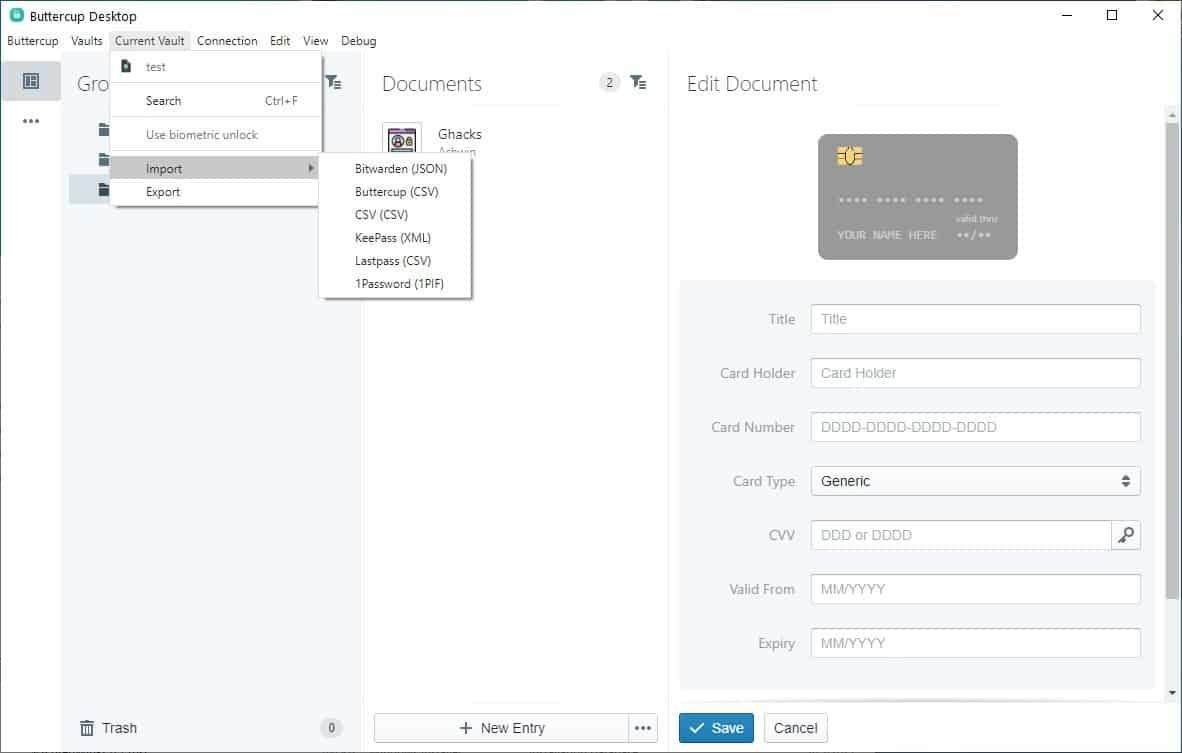This screenshot has width=1182, height=753.
Task: Click the Trash bin icon
Action: [x=87, y=727]
